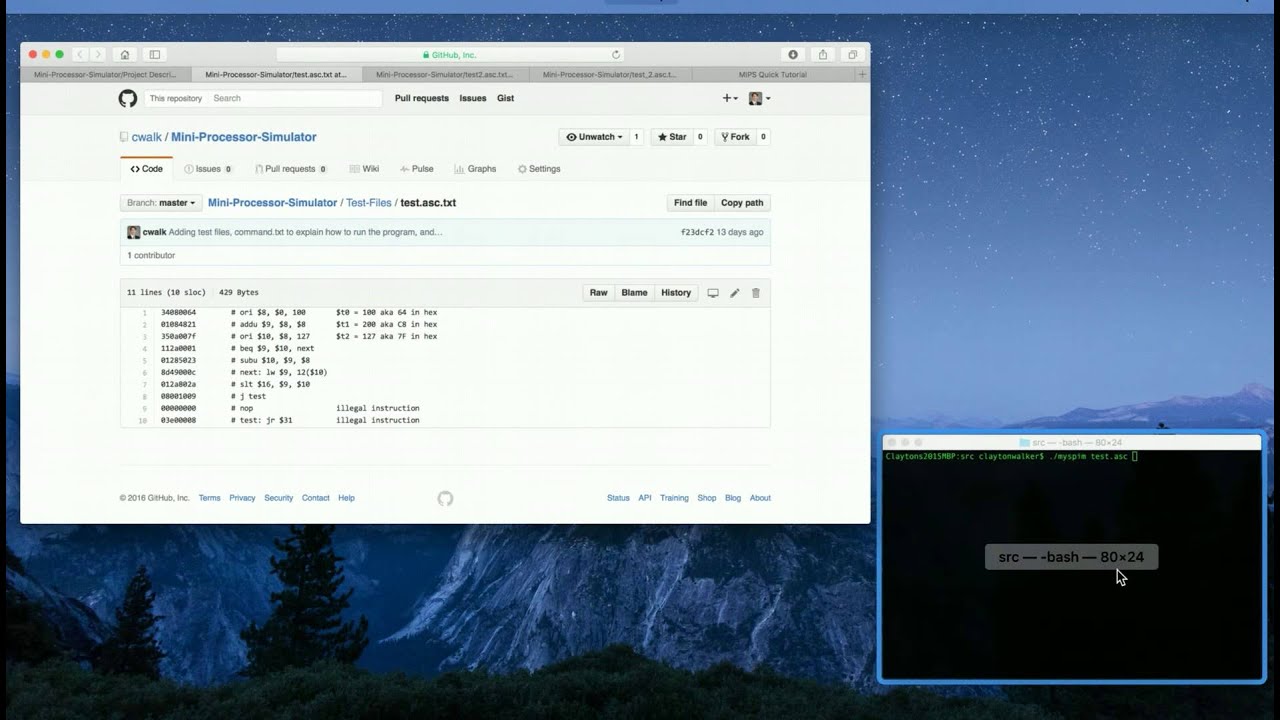Open the Mini-Processor-Simulator repository title link

pos(243,137)
